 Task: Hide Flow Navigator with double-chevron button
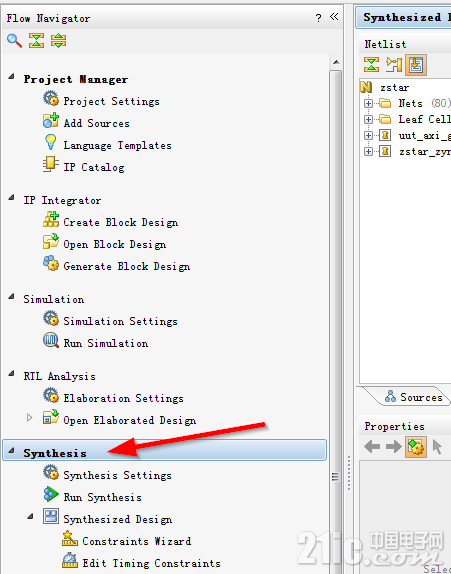[334, 17]
